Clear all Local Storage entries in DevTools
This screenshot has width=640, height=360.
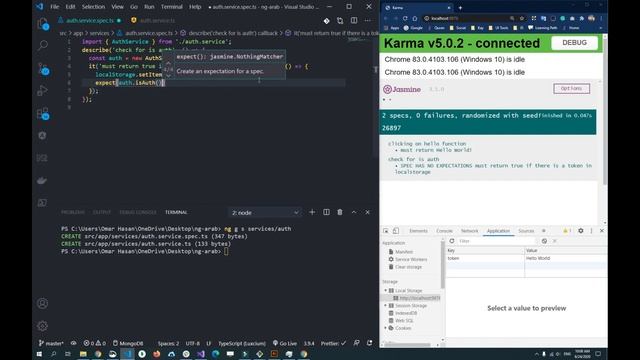(544, 241)
